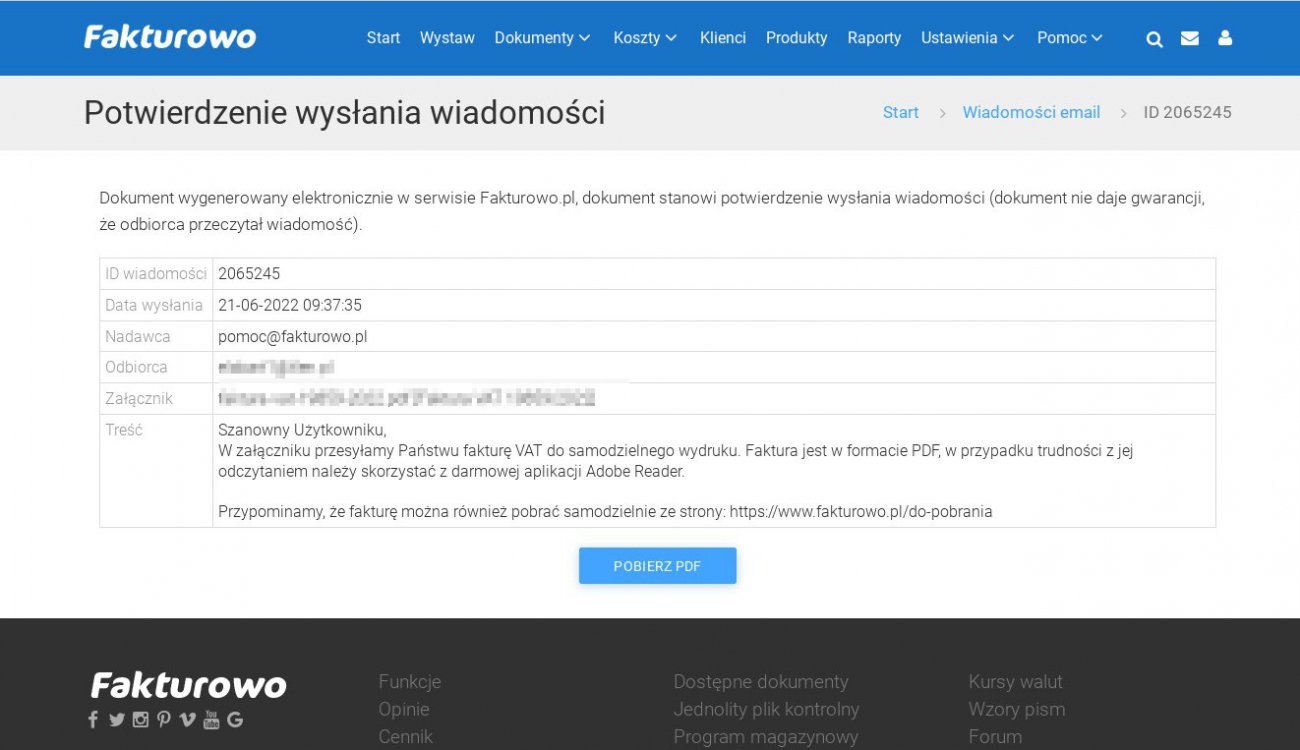Select Raporty in the top navigation

point(874,38)
